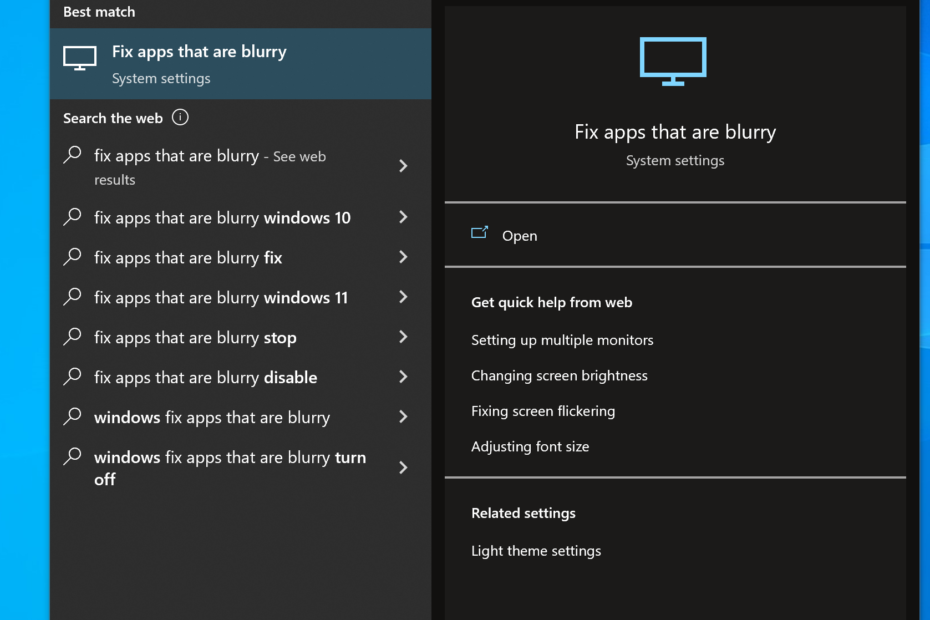This screenshot has height=620, width=930.
Task: Expand the arrow for 'See web results'
Action: click(x=403, y=166)
